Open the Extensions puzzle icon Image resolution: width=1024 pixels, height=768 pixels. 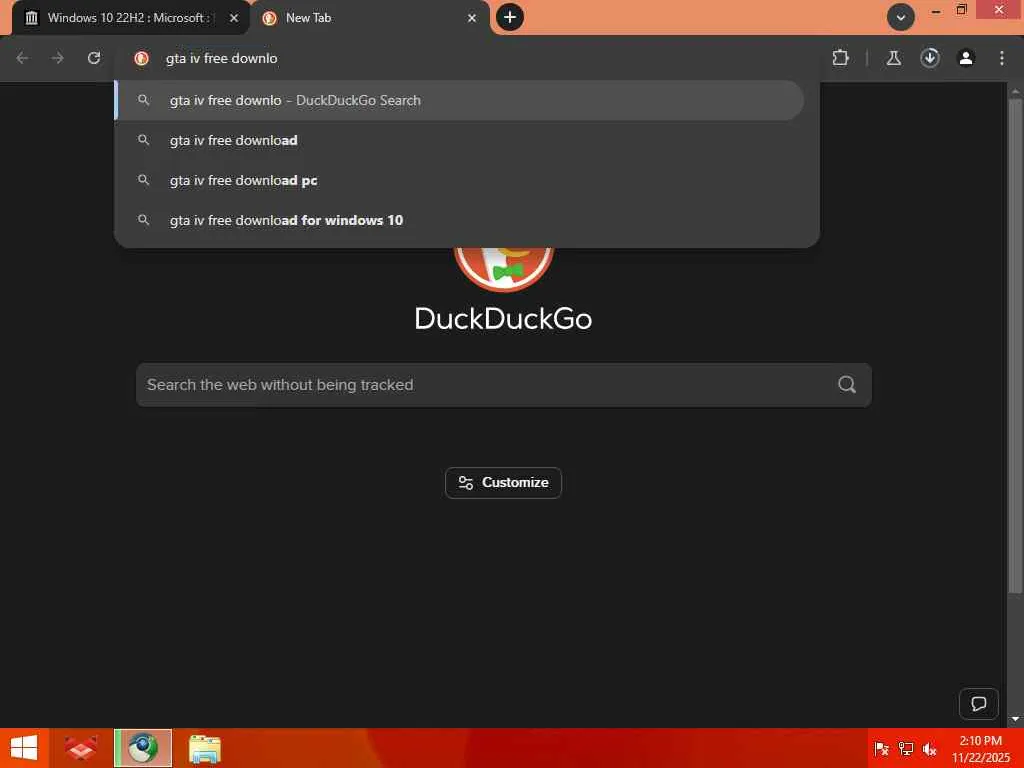pyautogui.click(x=840, y=58)
